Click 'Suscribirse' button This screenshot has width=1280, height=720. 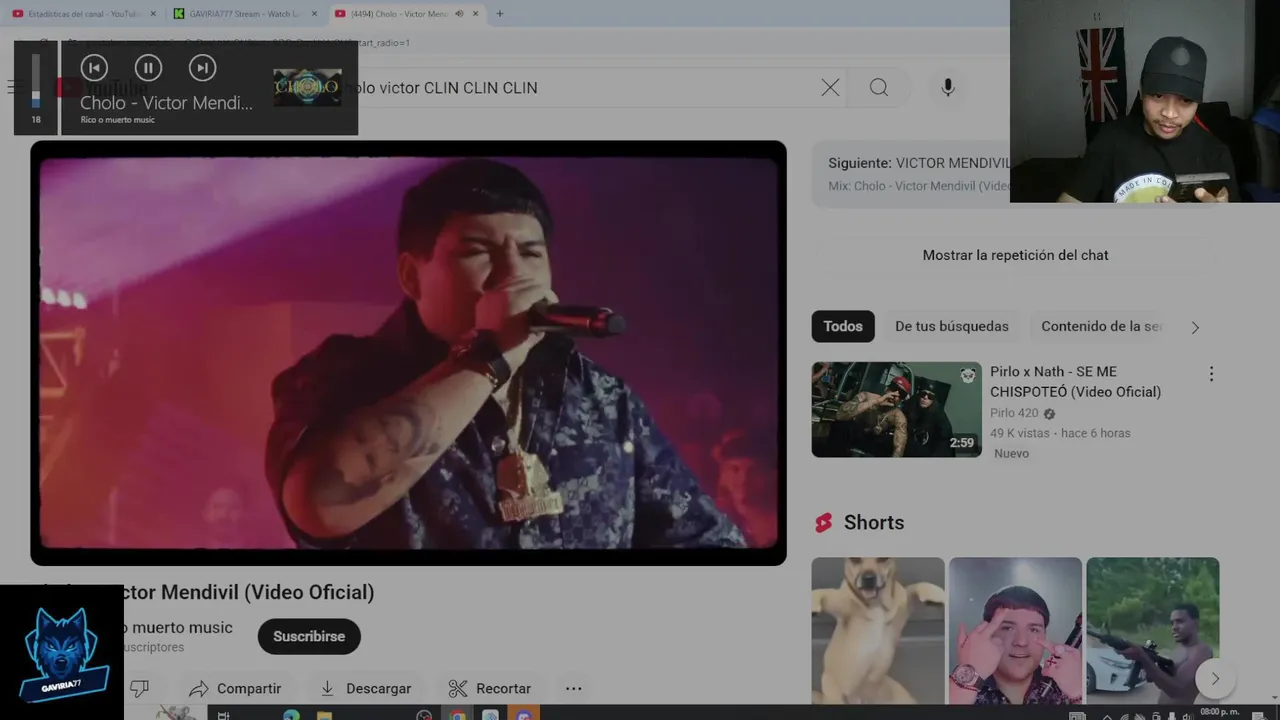coord(309,636)
